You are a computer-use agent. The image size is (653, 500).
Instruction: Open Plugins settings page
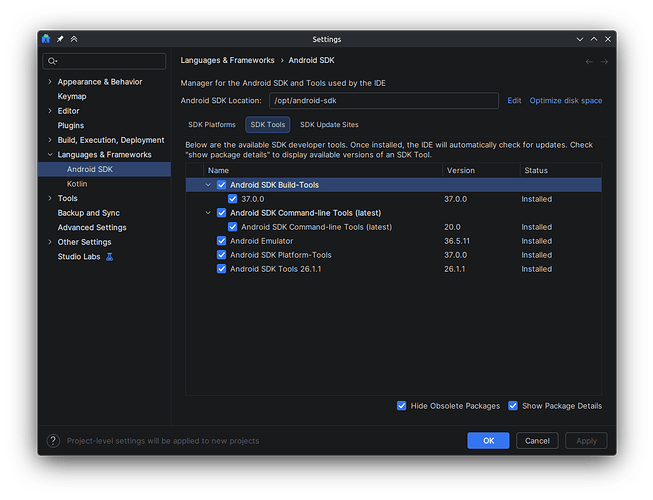[71, 125]
